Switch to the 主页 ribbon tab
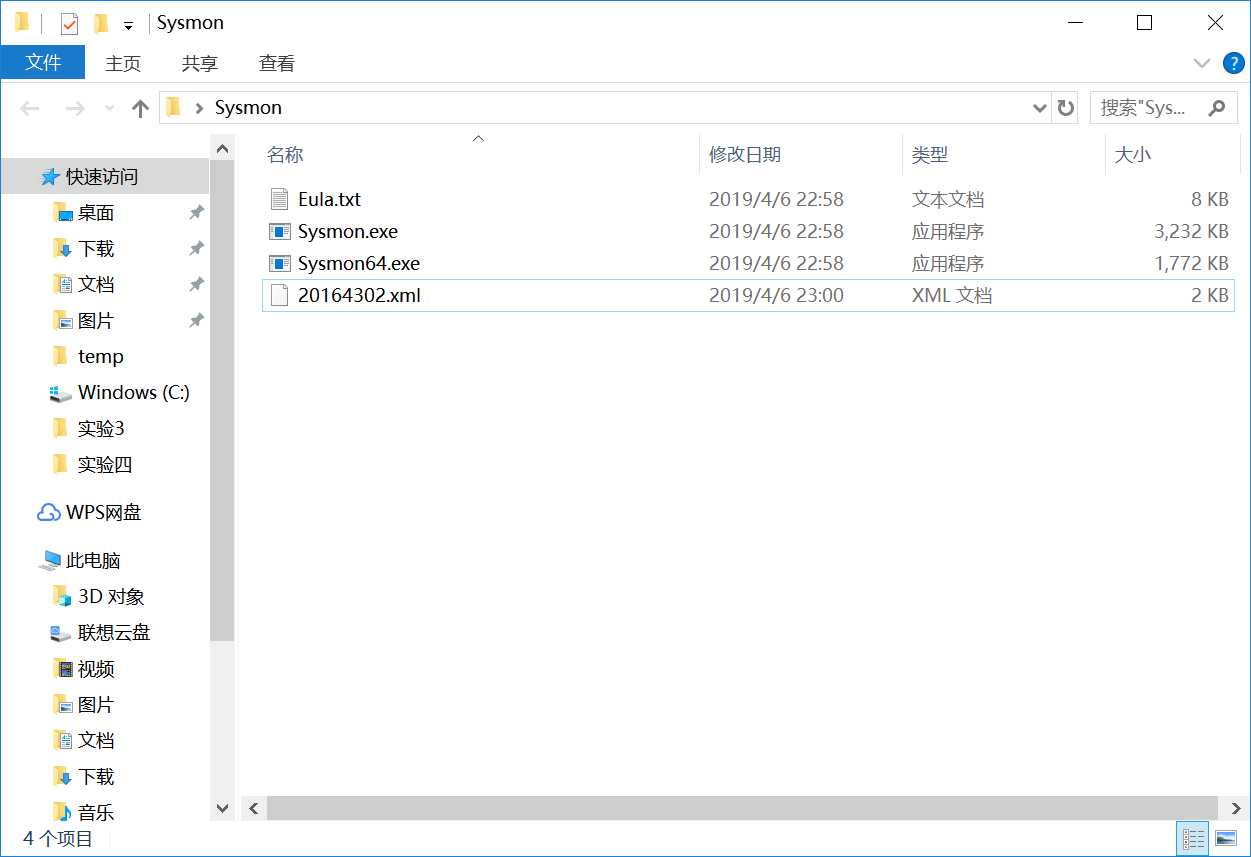Viewport: 1251px width, 857px height. click(123, 63)
